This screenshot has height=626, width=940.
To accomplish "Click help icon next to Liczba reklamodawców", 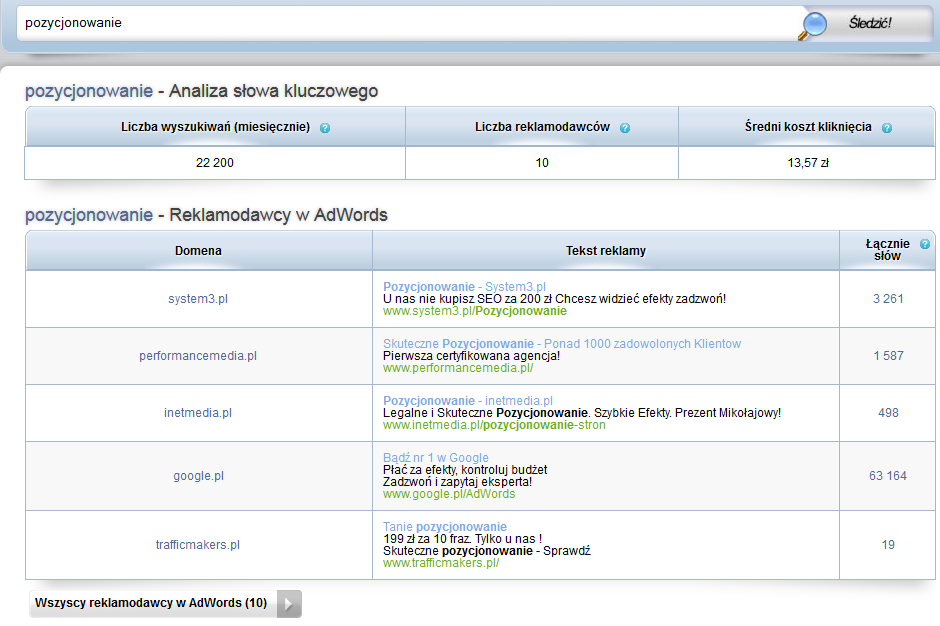I will (x=625, y=128).
